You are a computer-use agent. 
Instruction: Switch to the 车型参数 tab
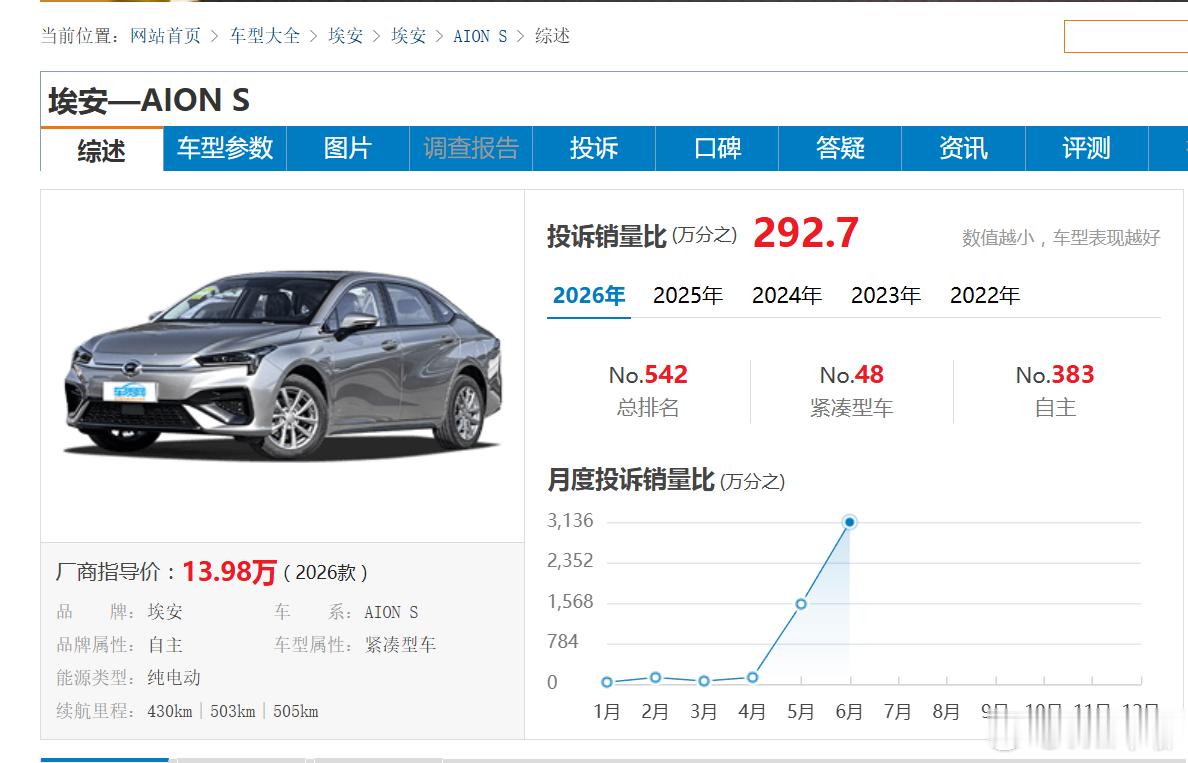tap(225, 149)
